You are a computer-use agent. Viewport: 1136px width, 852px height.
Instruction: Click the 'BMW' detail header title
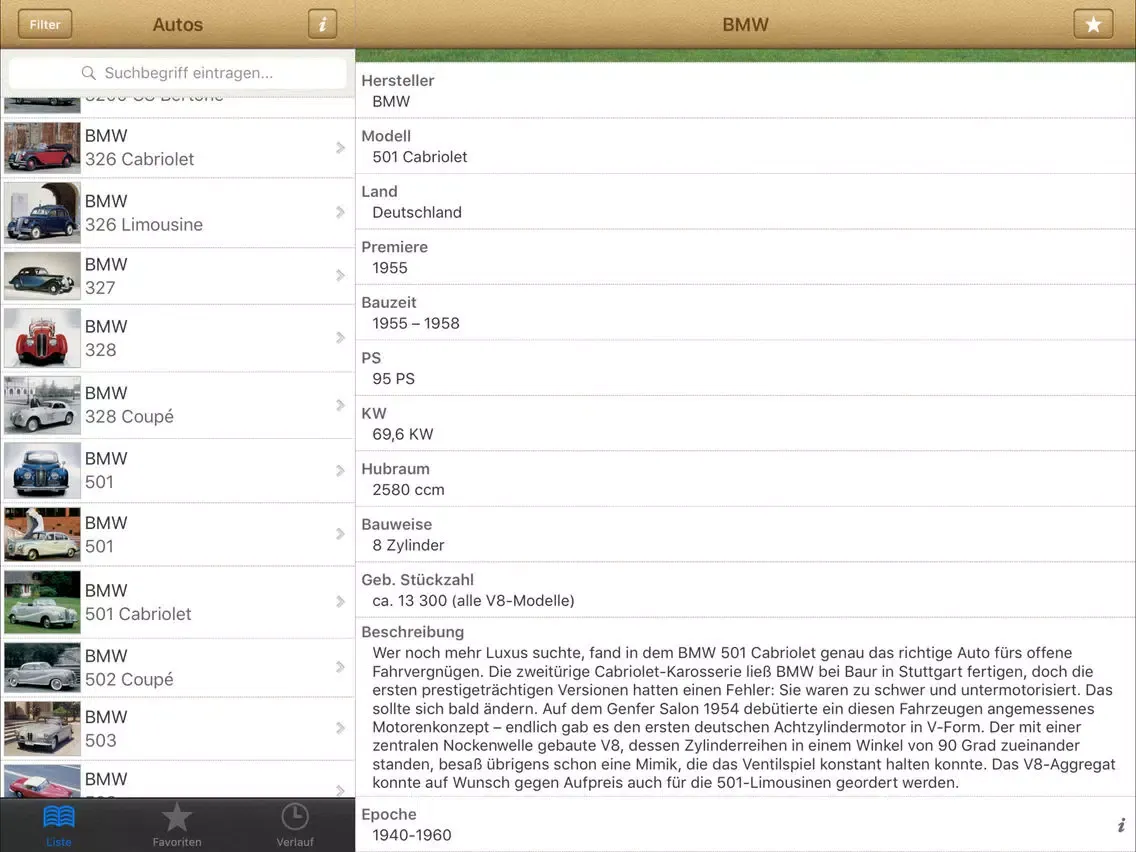tap(745, 25)
